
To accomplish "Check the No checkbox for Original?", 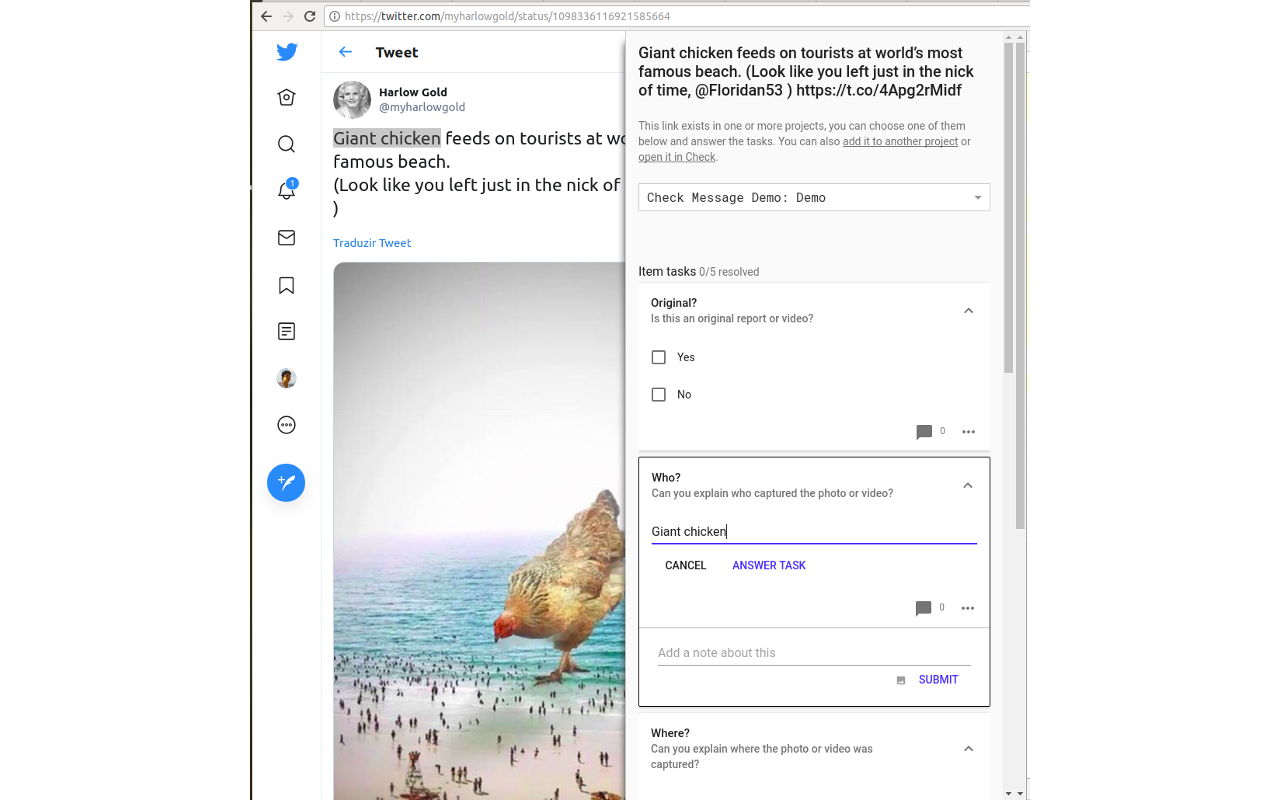I will 659,395.
